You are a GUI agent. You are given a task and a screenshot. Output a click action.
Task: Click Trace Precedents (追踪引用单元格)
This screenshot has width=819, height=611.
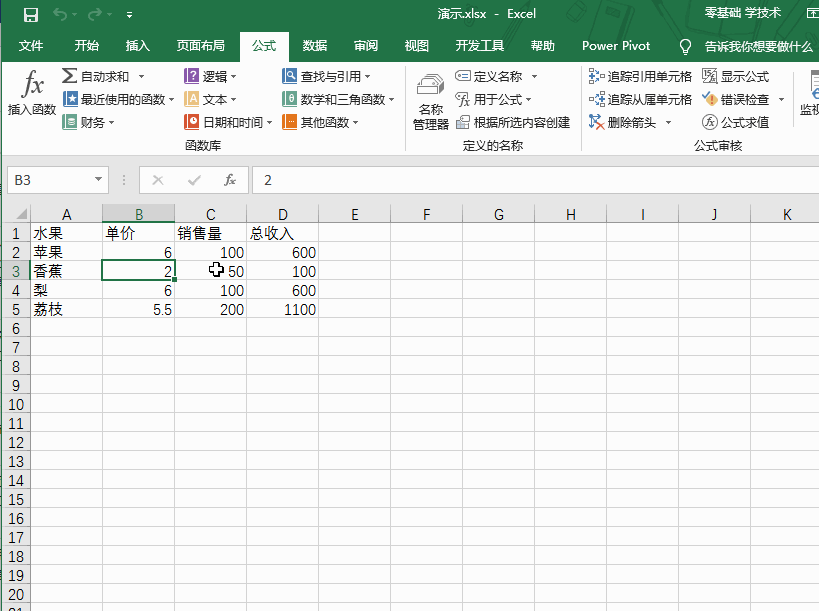click(640, 76)
